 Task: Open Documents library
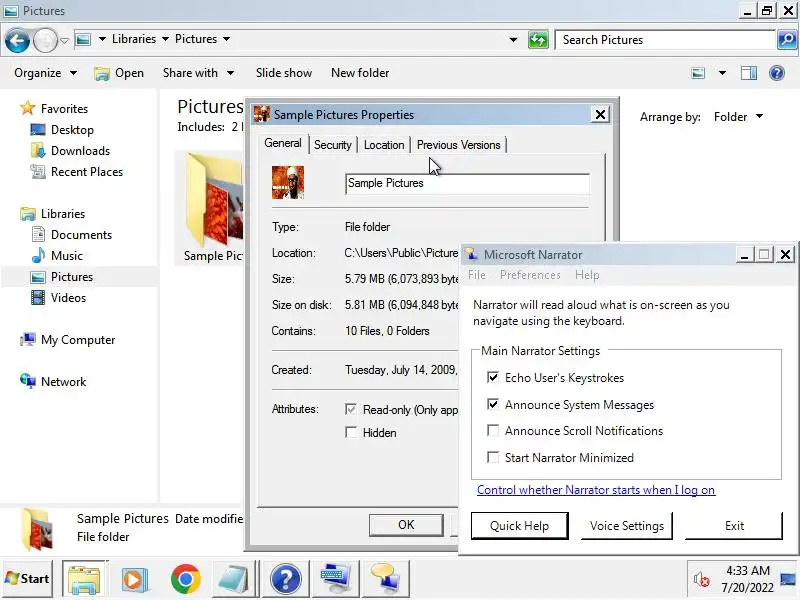click(81, 235)
